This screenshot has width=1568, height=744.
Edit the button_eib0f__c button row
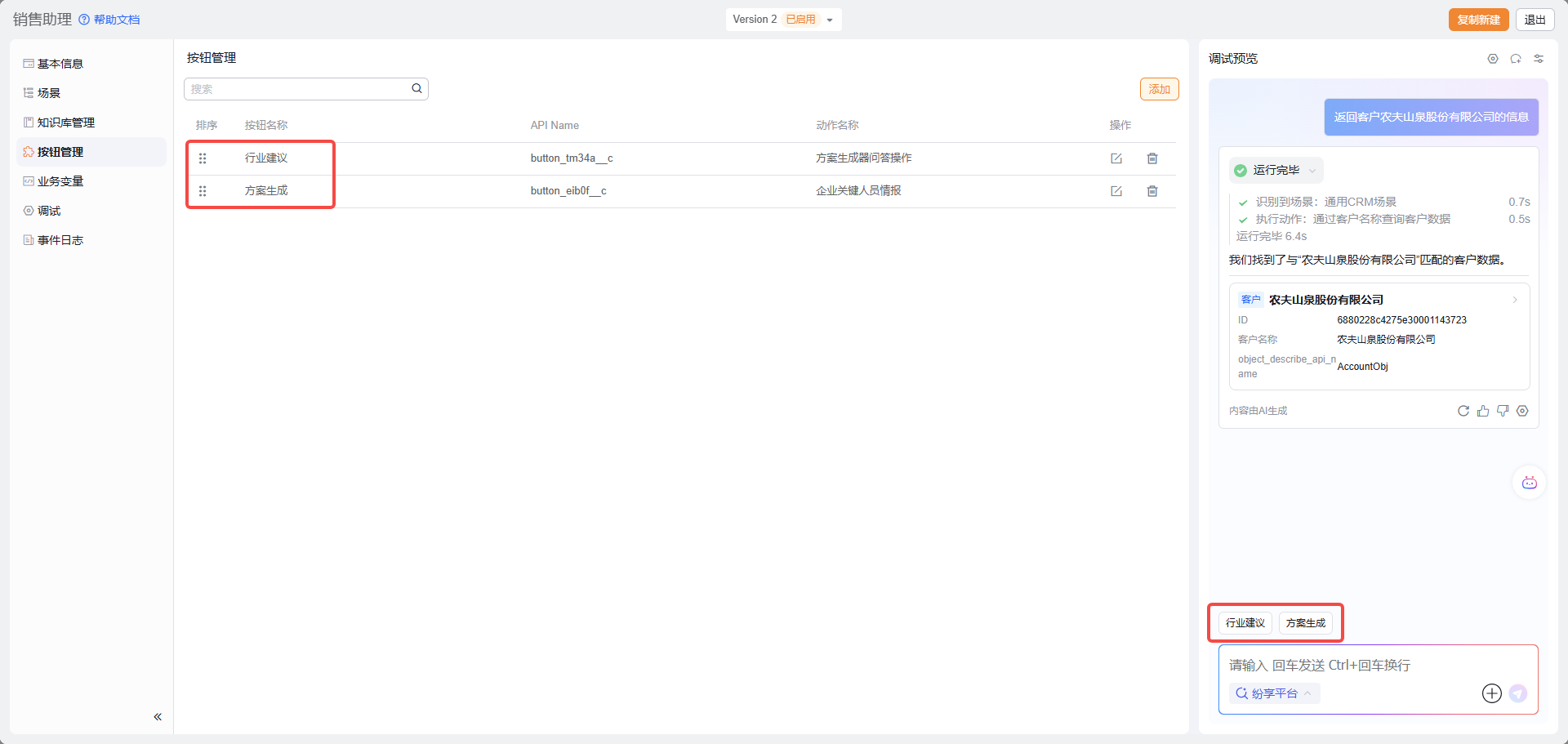(1116, 191)
